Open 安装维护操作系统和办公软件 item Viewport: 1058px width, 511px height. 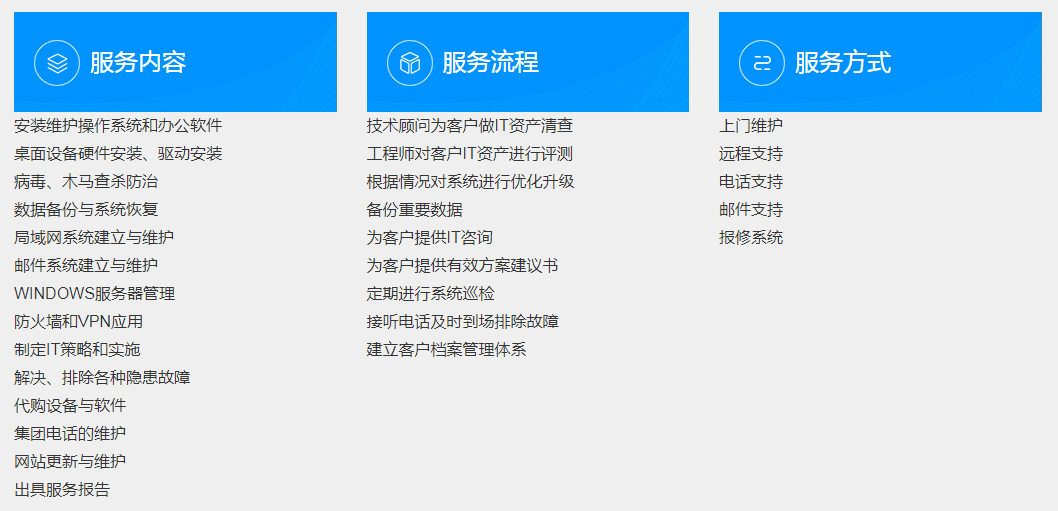pyautogui.click(x=118, y=126)
